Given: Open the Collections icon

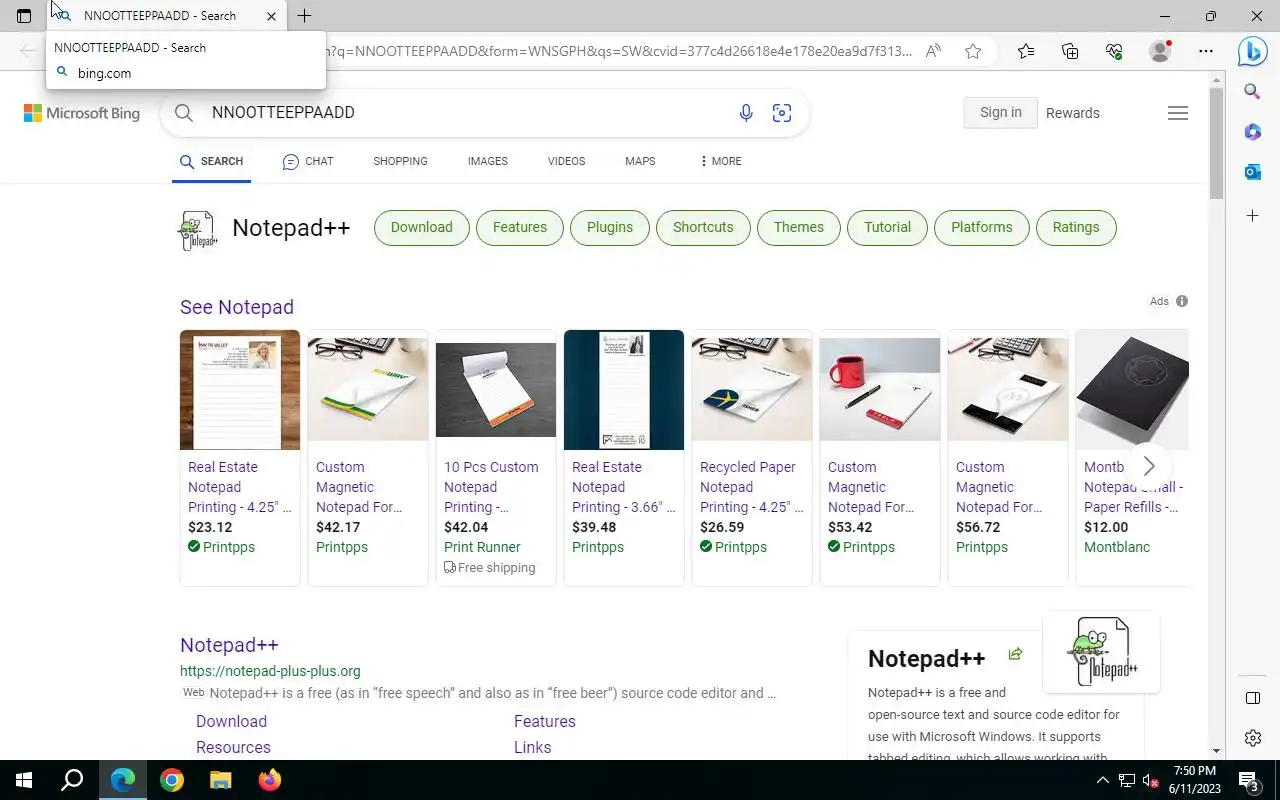Looking at the screenshot, I should [x=1070, y=51].
